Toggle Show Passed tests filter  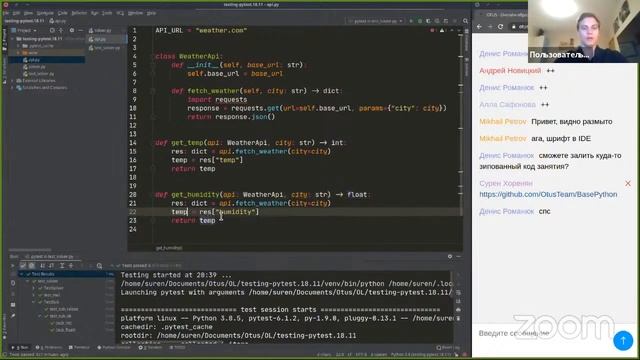tap(23, 266)
